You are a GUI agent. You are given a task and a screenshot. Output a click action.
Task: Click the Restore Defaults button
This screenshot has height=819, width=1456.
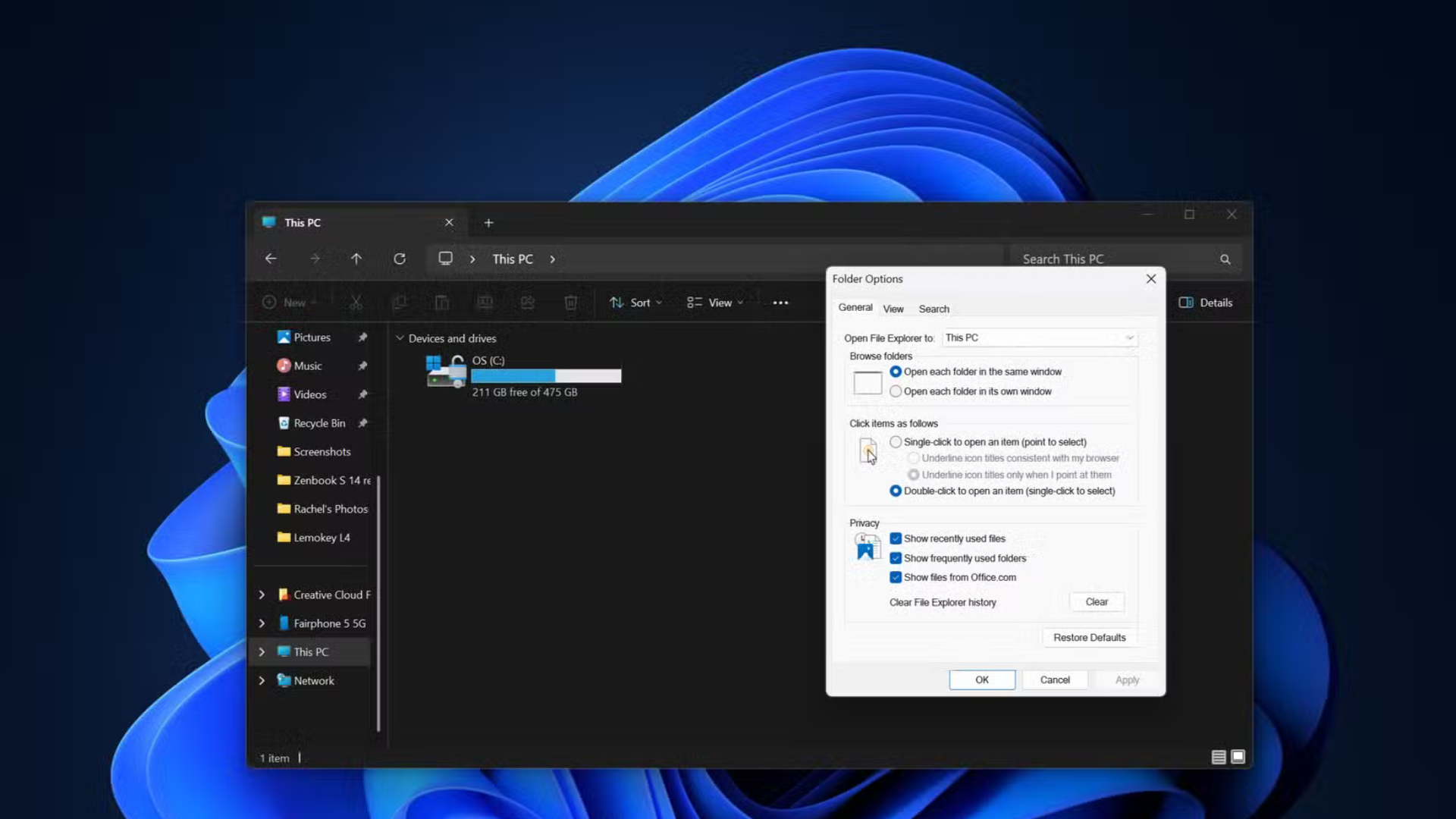tap(1089, 637)
